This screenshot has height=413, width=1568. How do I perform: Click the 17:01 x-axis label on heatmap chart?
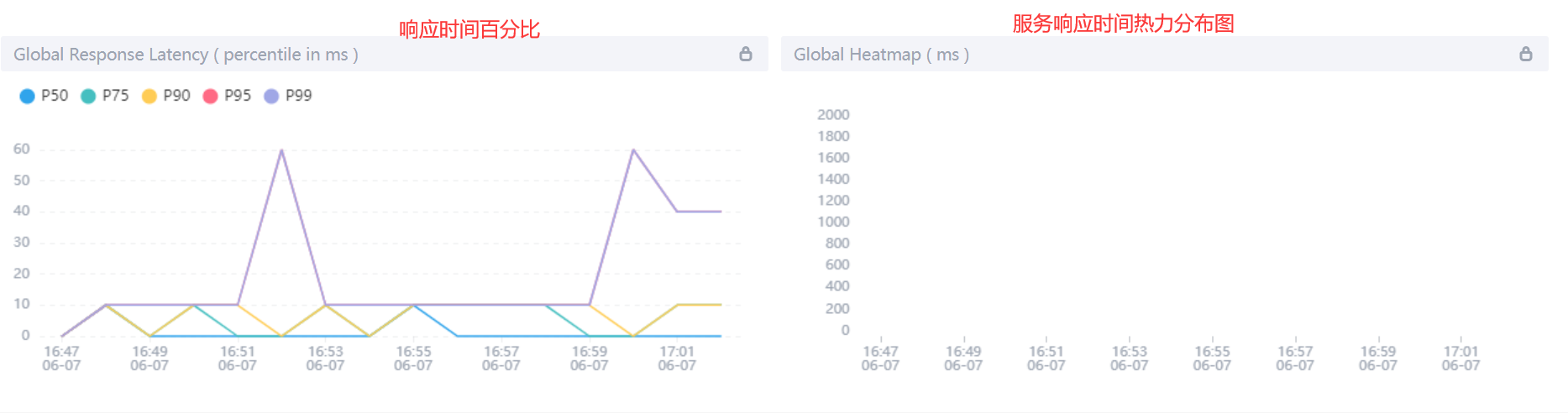click(1460, 358)
